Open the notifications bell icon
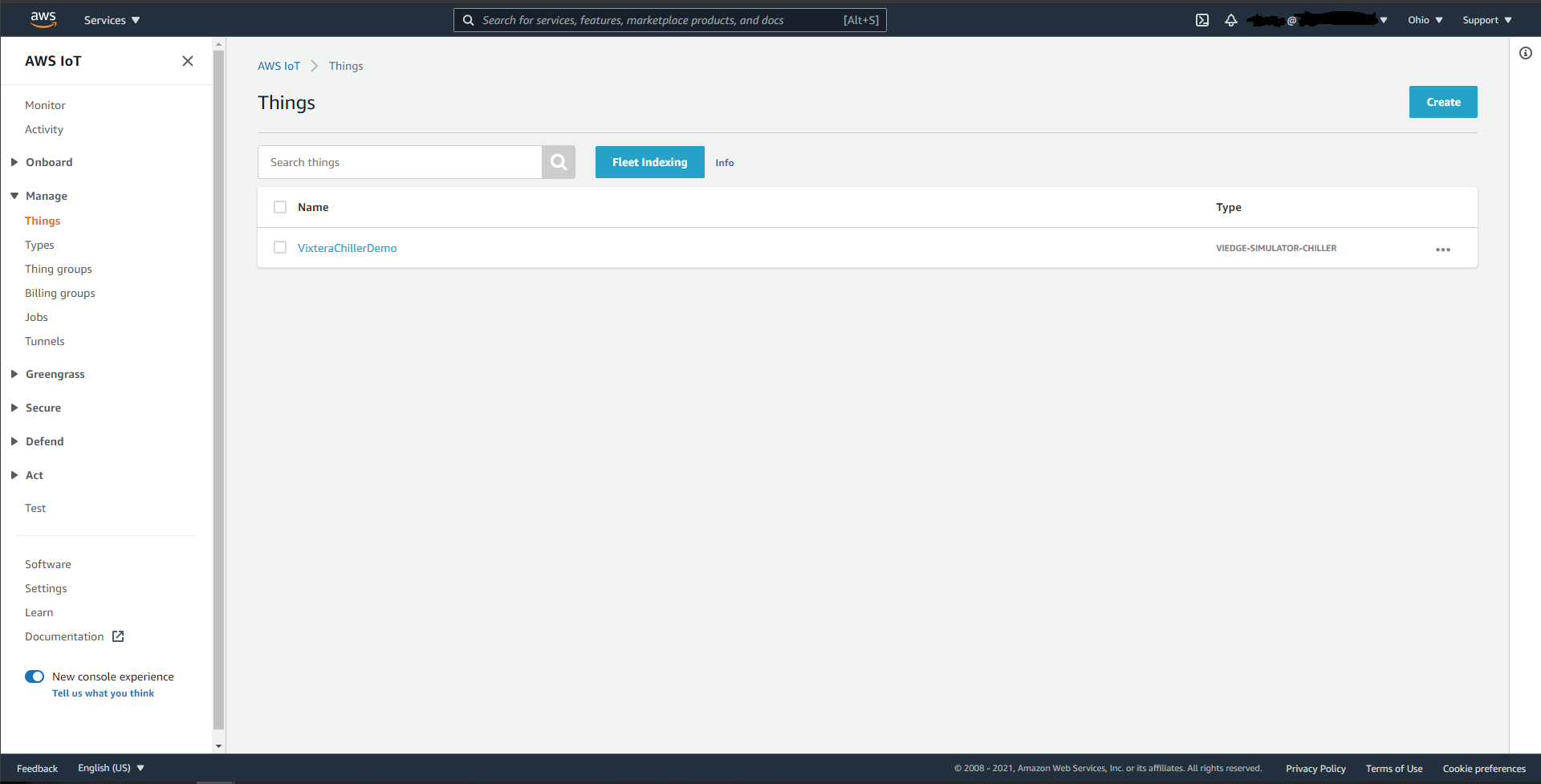The width and height of the screenshot is (1541, 784). (x=1230, y=20)
